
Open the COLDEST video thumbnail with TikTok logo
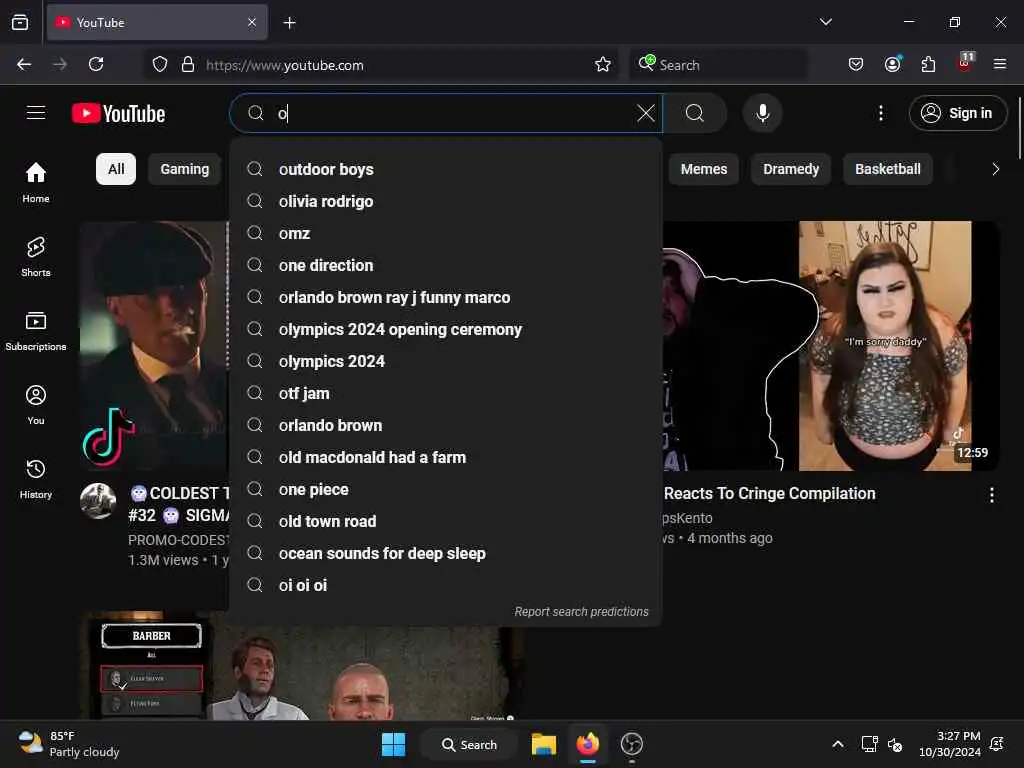tap(154, 345)
